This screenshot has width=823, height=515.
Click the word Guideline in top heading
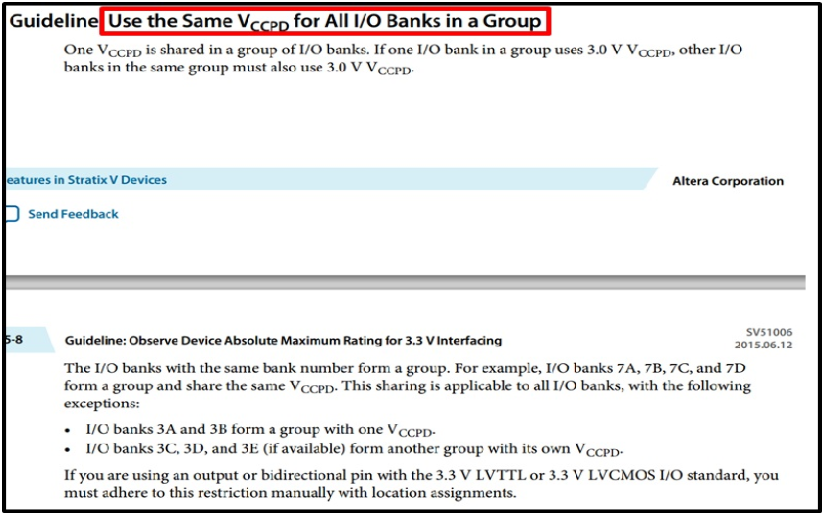click(x=53, y=21)
